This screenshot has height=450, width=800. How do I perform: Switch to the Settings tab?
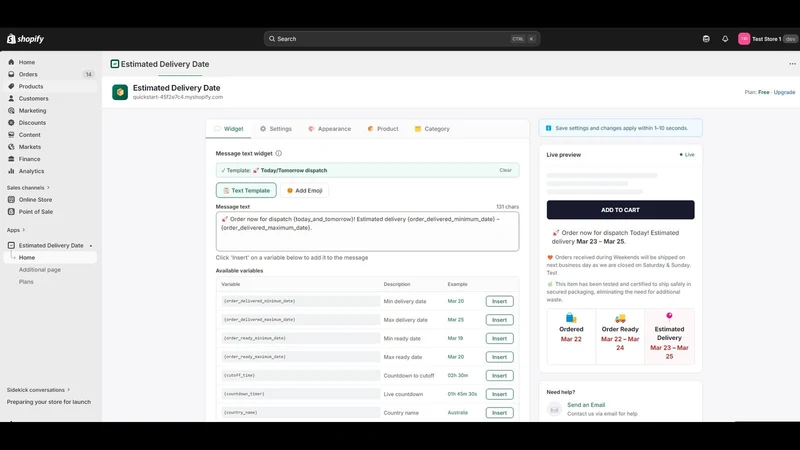(276, 129)
